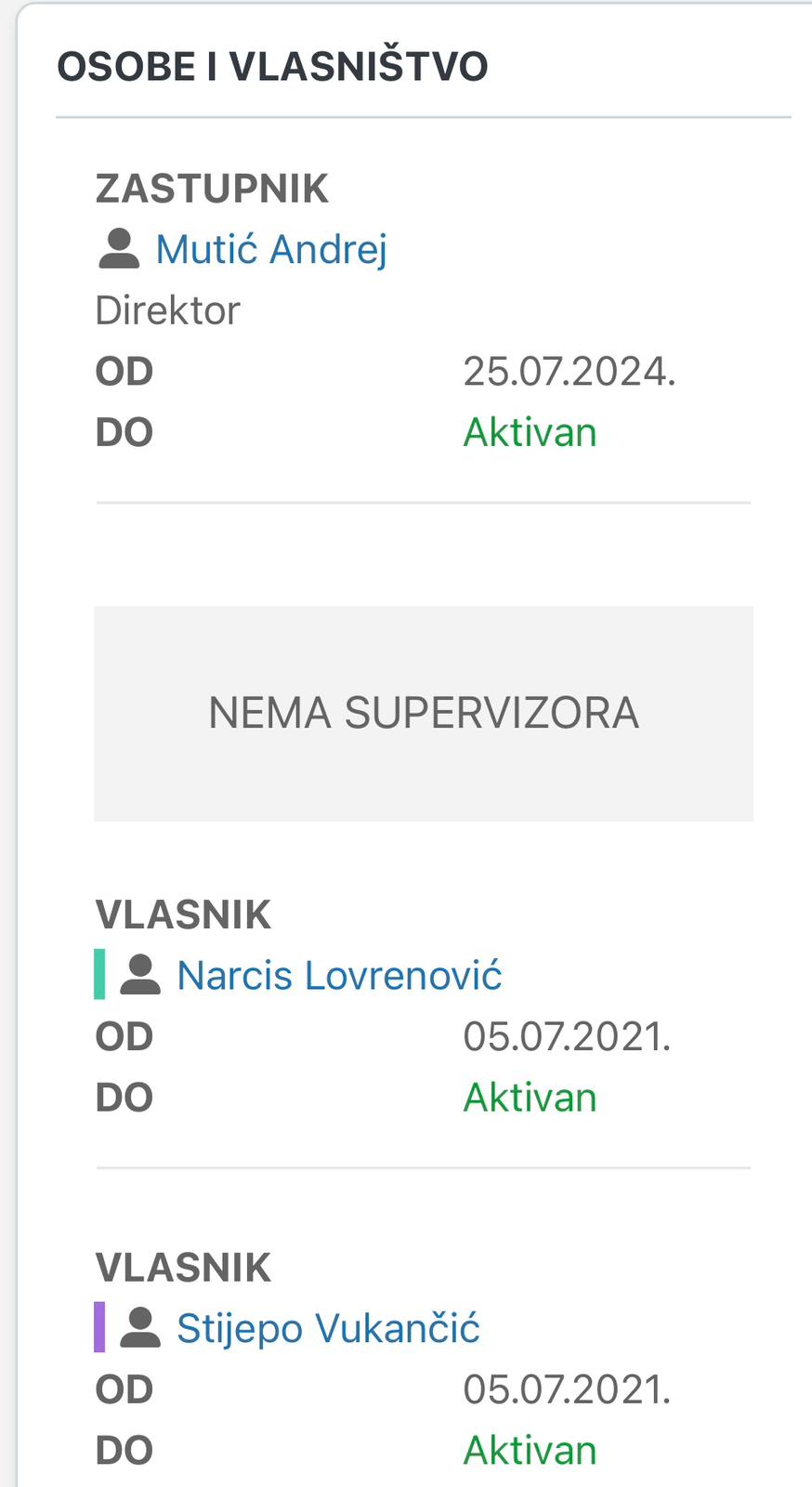Click the NEMA SUPERVIZORA panel

424,713
